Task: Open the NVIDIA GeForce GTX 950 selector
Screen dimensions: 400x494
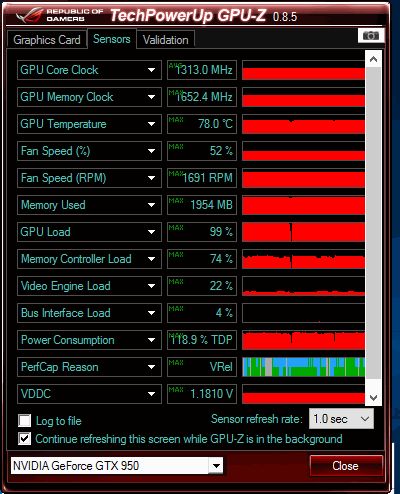Action: (x=117, y=466)
